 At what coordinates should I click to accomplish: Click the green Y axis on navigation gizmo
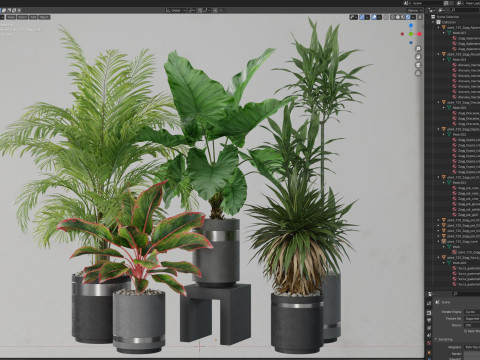point(411,34)
